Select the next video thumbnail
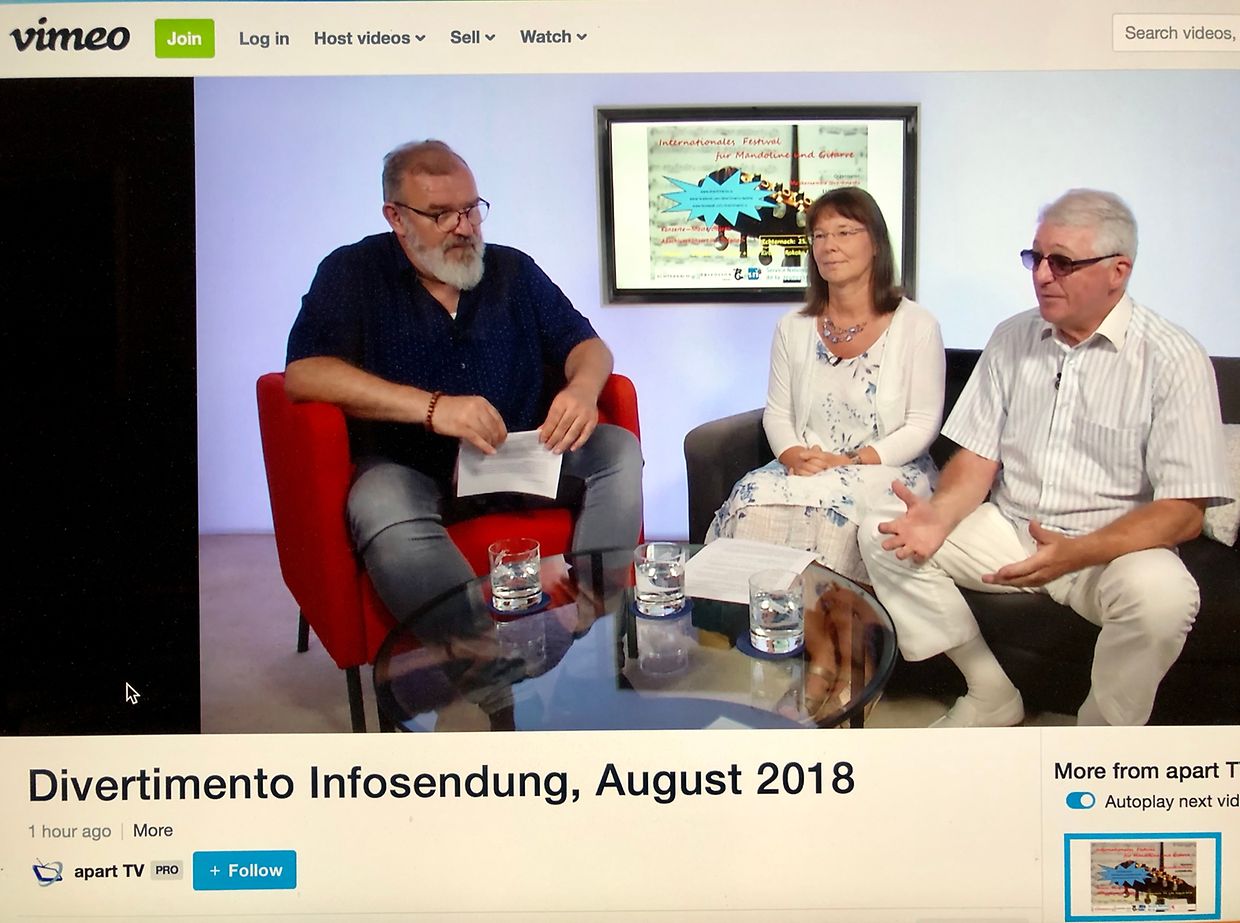 pos(1142,876)
